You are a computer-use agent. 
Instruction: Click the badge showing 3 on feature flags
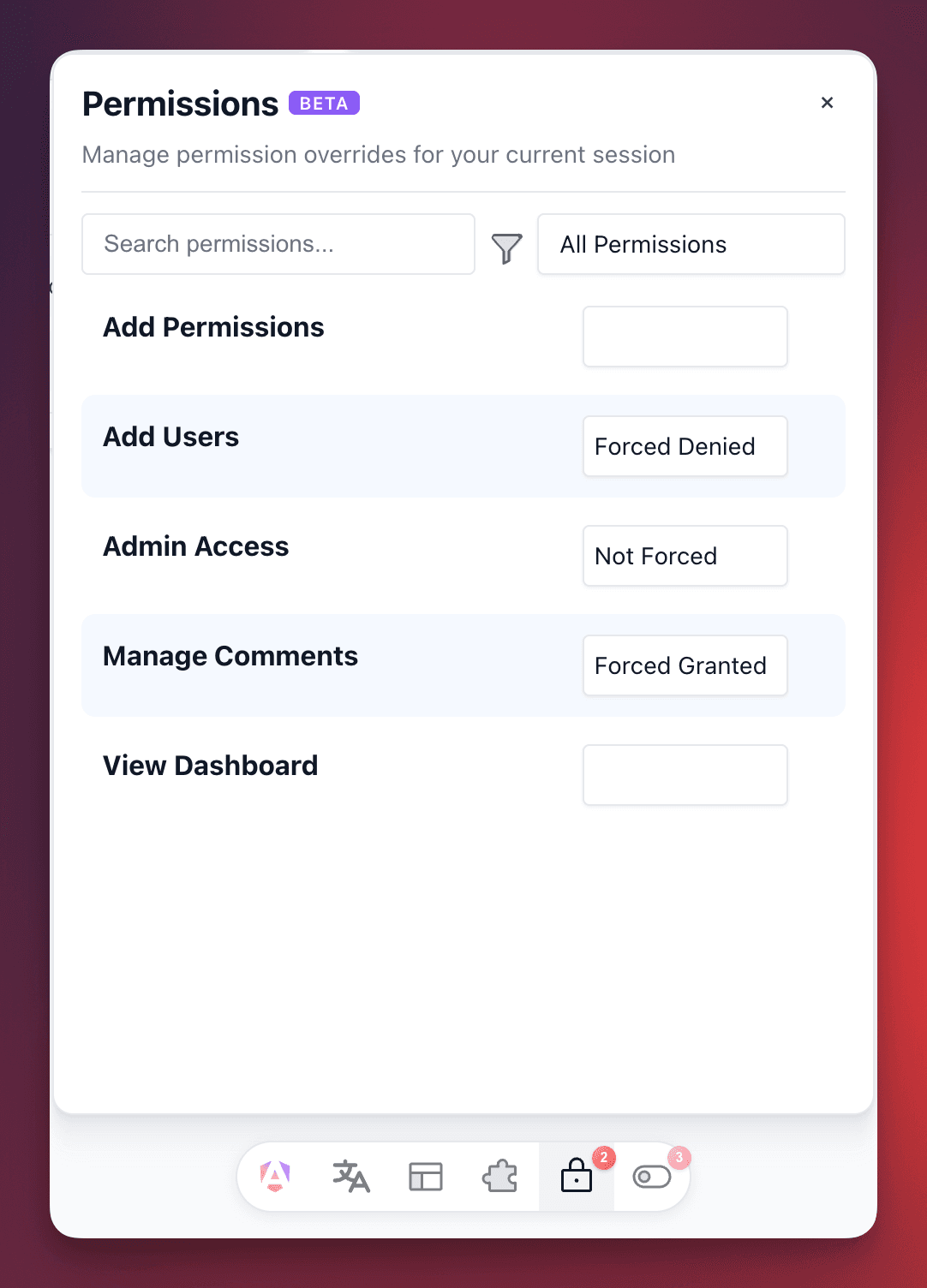tap(679, 1157)
